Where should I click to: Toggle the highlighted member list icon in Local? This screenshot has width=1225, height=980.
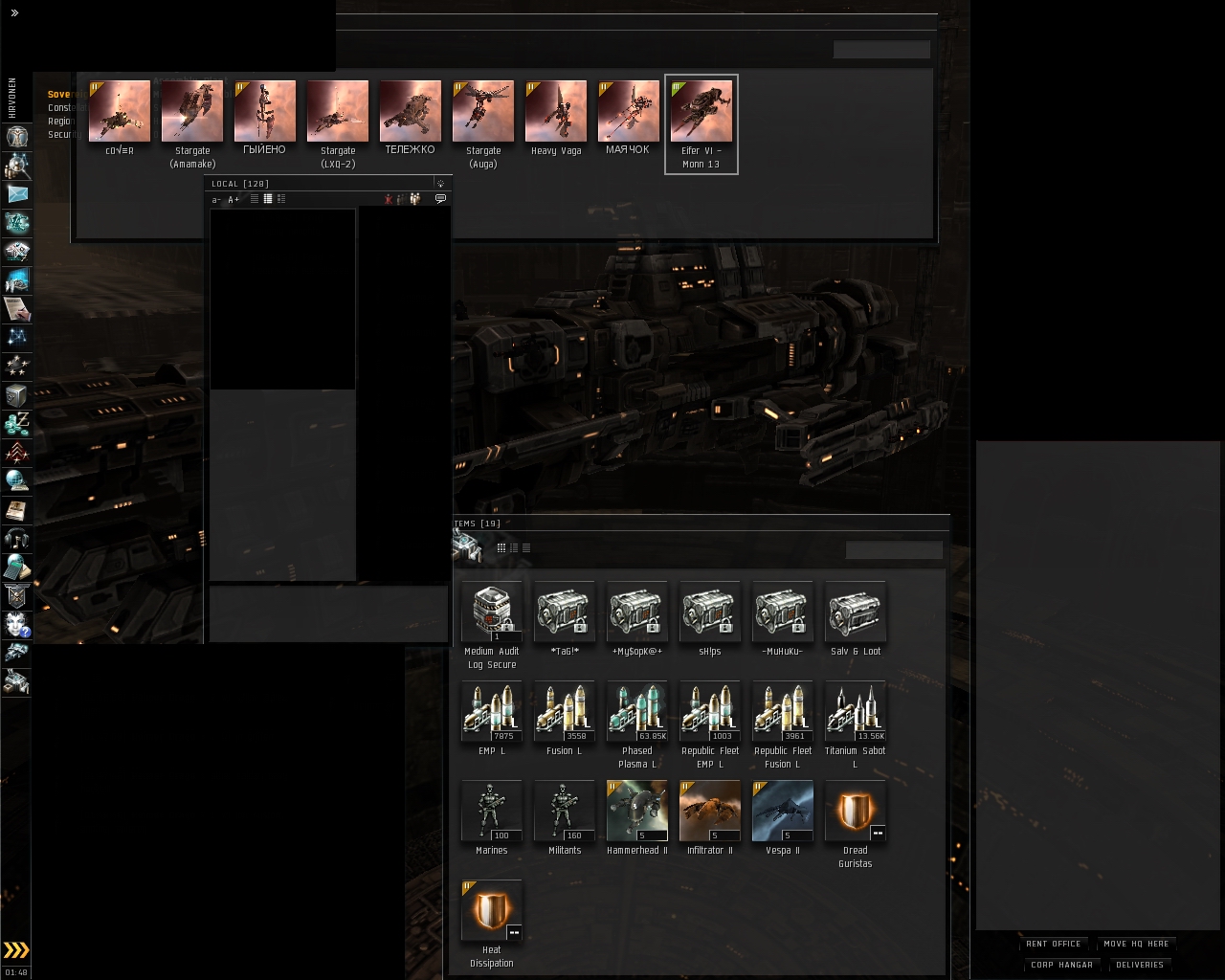click(x=415, y=199)
